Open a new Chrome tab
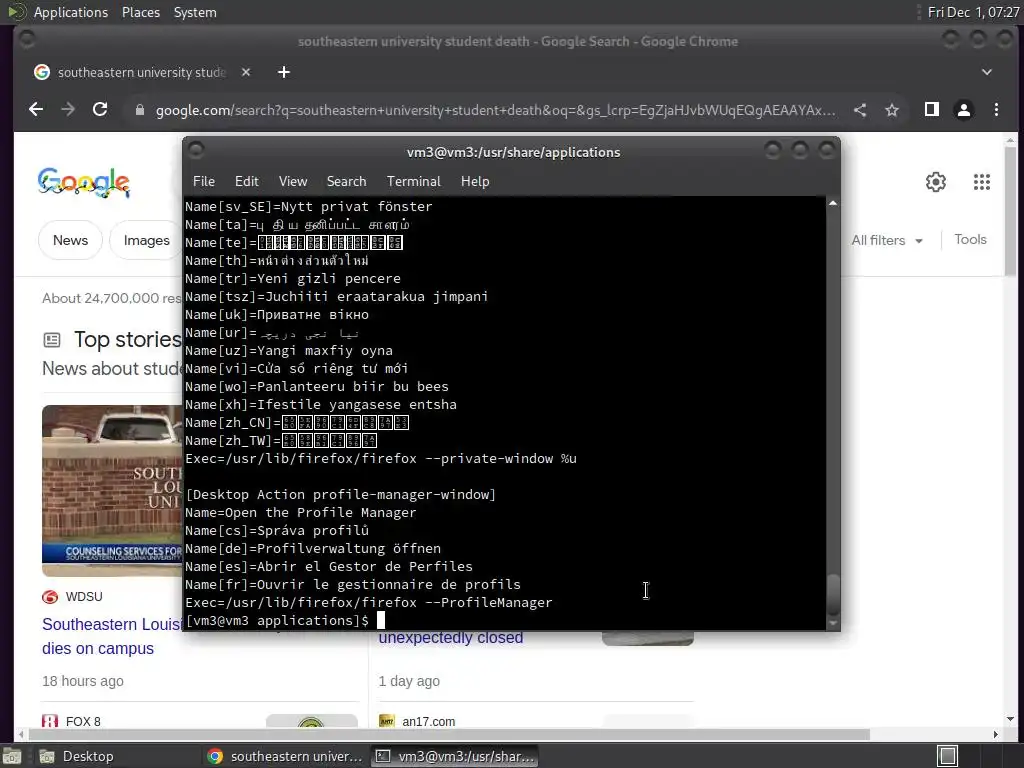This screenshot has height=768, width=1024. [x=283, y=72]
